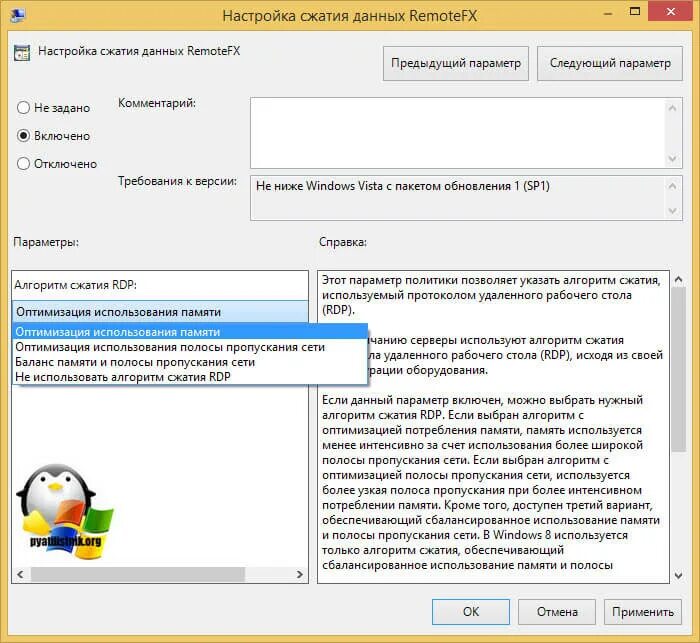
Task: Maximize the RemoteFX settings window
Action: [634, 12]
